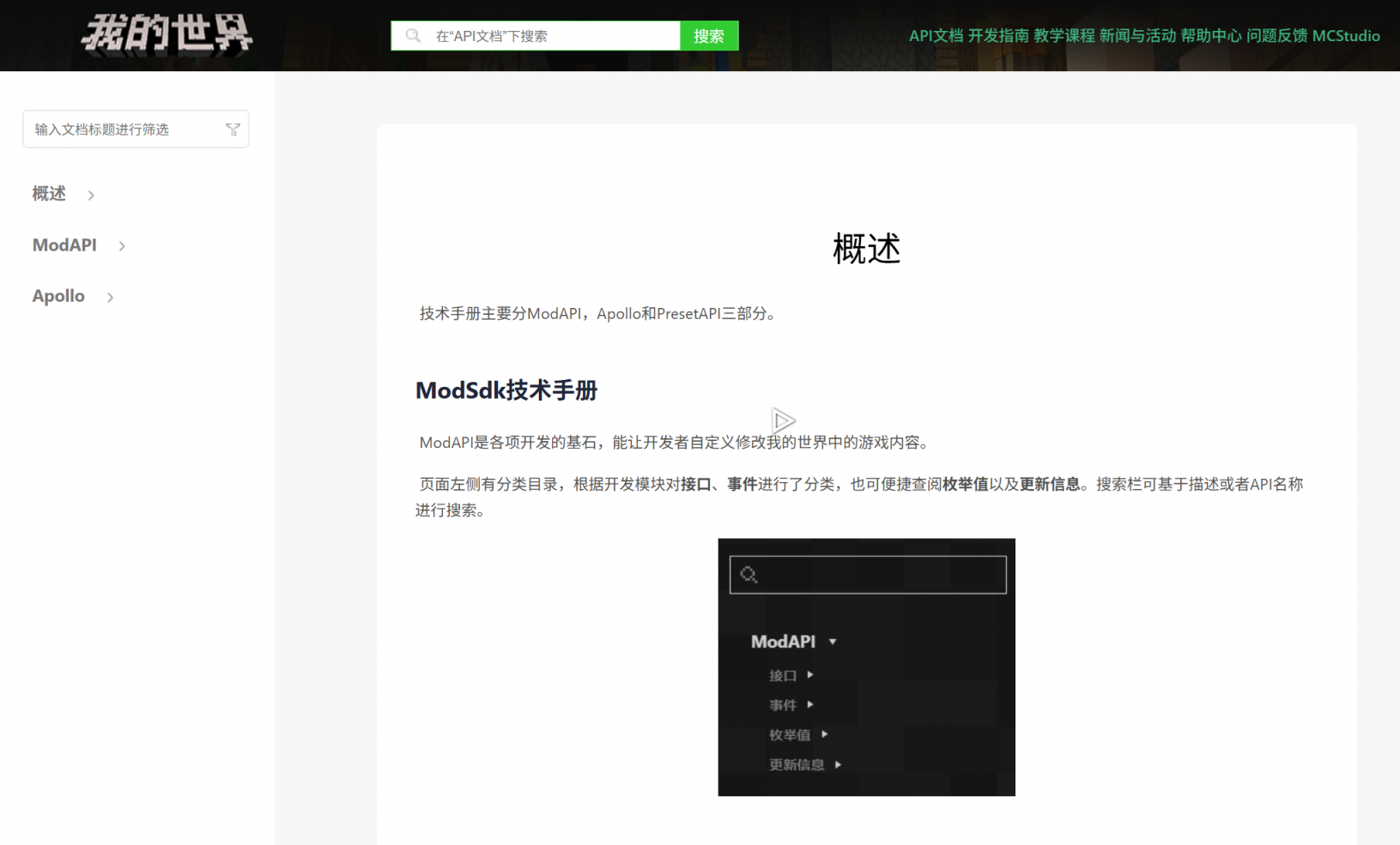1400x845 pixels.
Task: Expand the chevron next to 概述
Action: (x=91, y=196)
